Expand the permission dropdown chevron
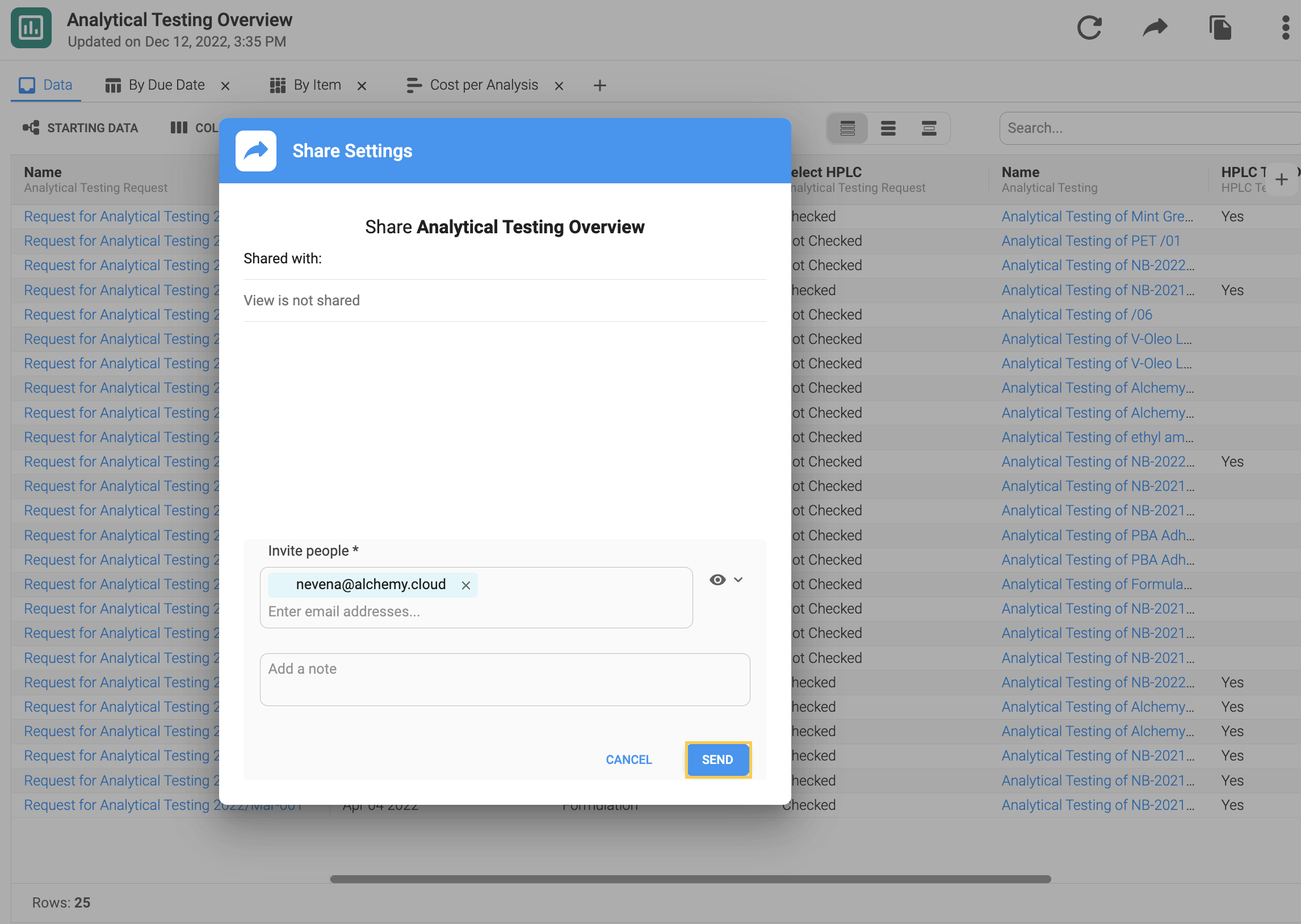The height and width of the screenshot is (924, 1301). click(x=738, y=580)
